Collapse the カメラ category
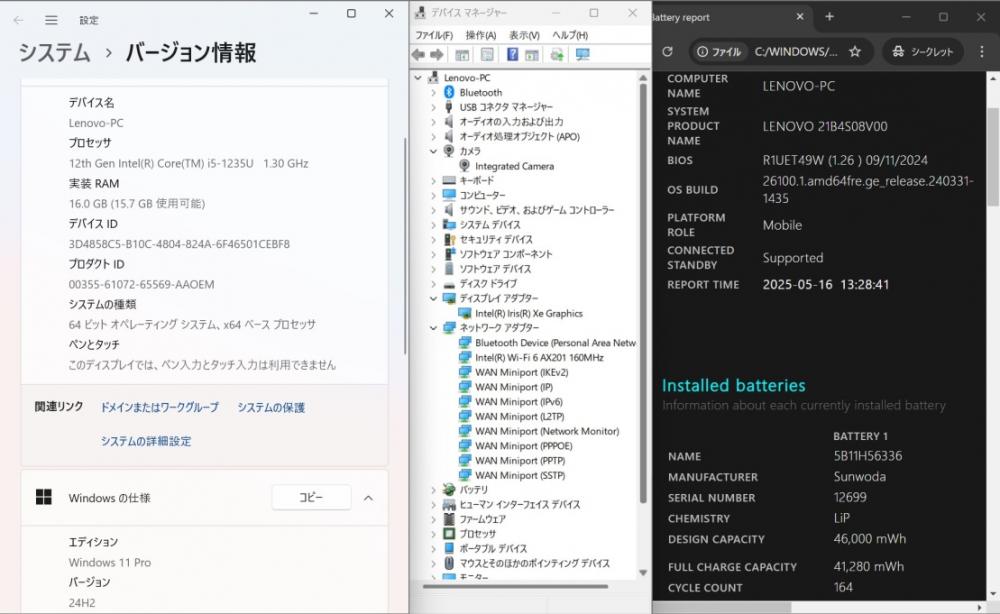This screenshot has height=614, width=1000. click(x=434, y=151)
